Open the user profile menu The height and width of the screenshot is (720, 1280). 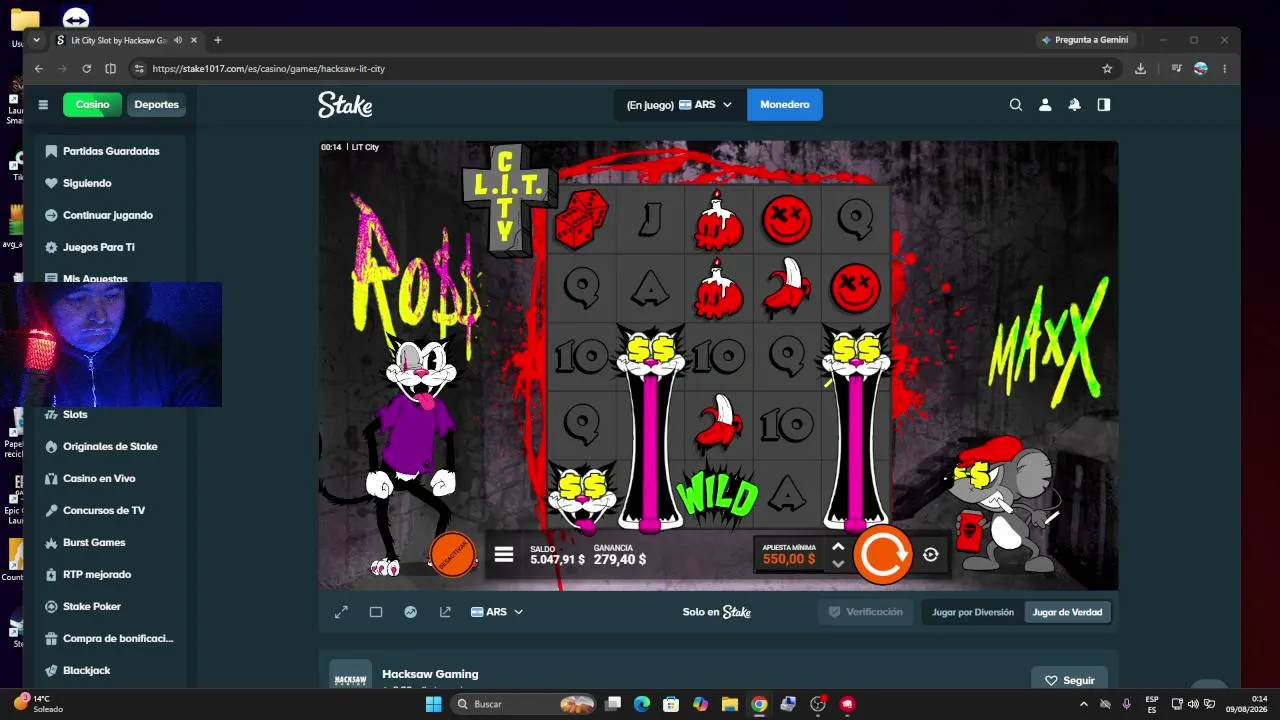coord(1045,104)
